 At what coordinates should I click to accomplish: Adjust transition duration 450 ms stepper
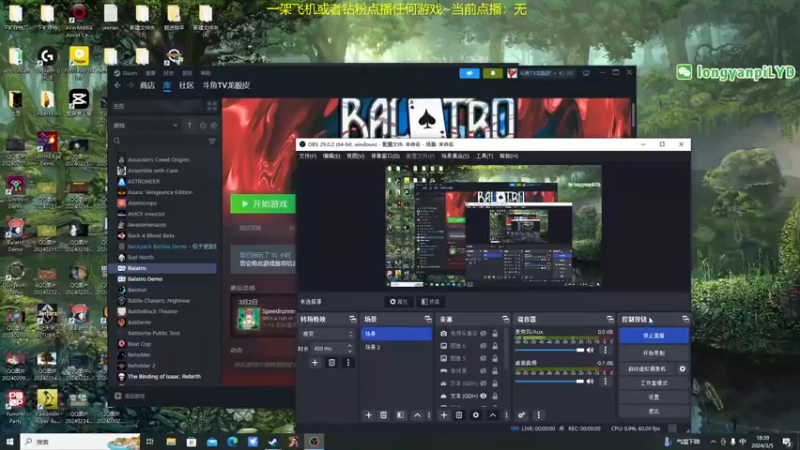click(349, 348)
